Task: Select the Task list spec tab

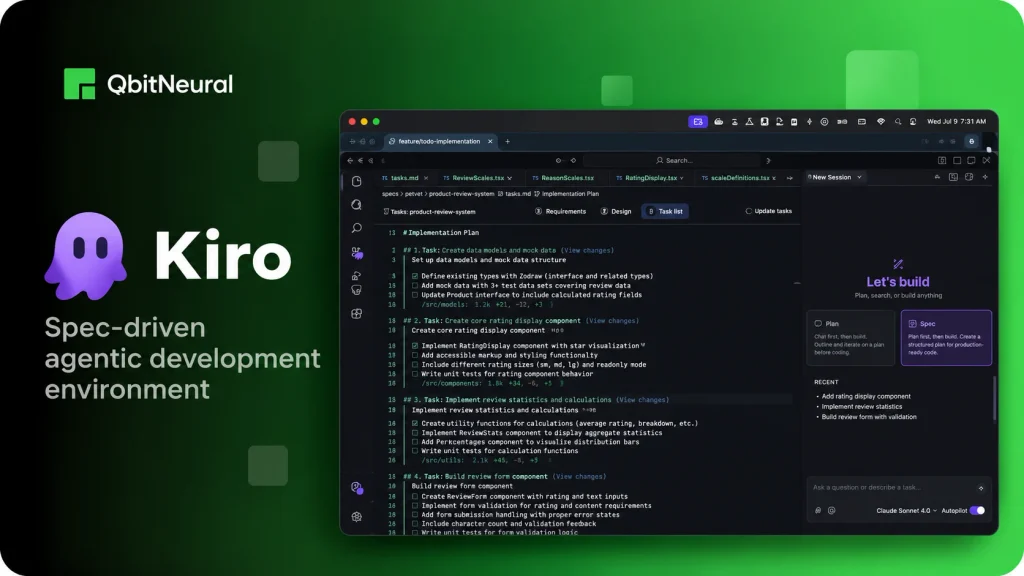Action: (665, 212)
